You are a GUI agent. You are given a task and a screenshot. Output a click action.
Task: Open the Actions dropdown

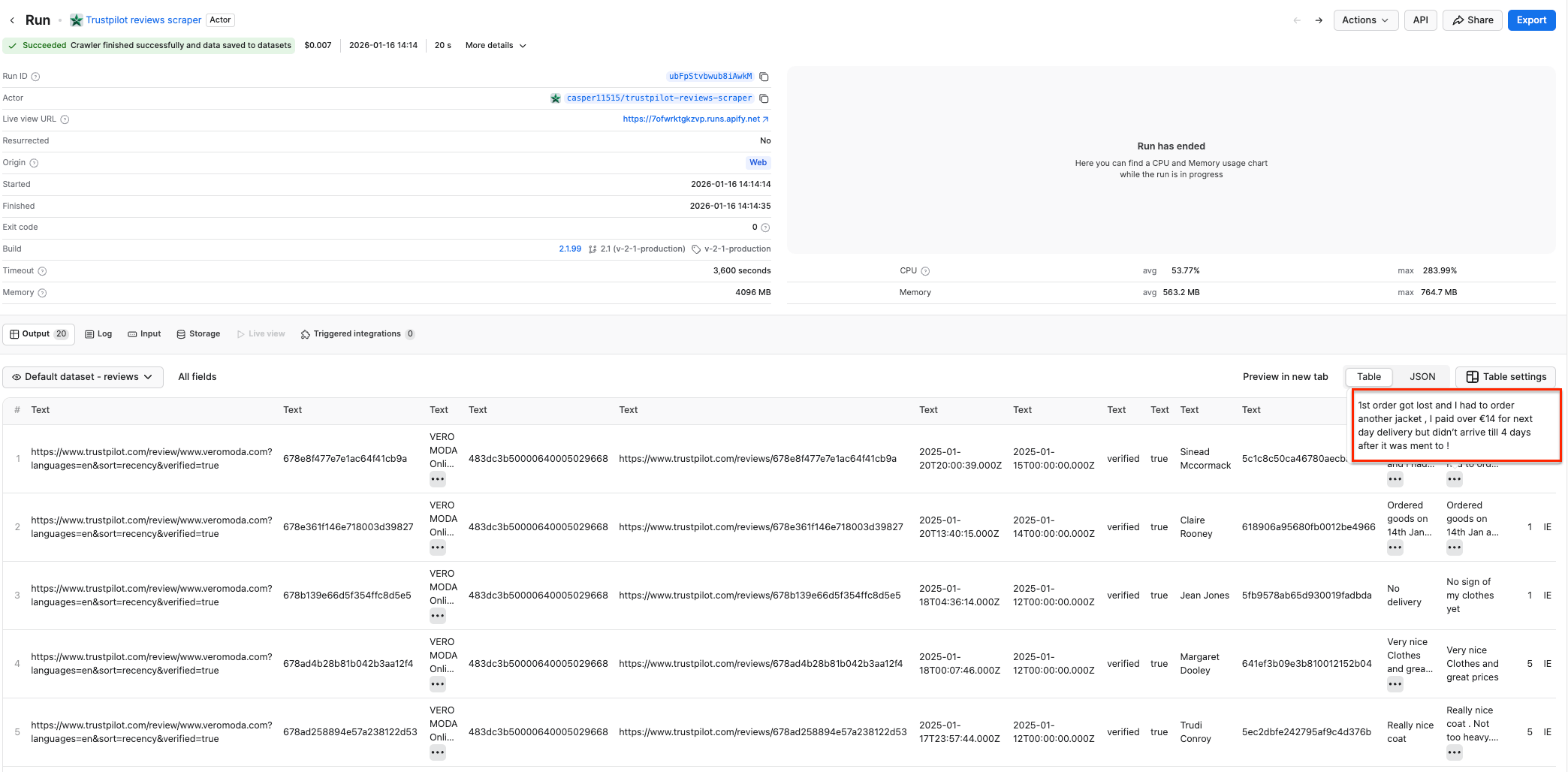point(1365,20)
